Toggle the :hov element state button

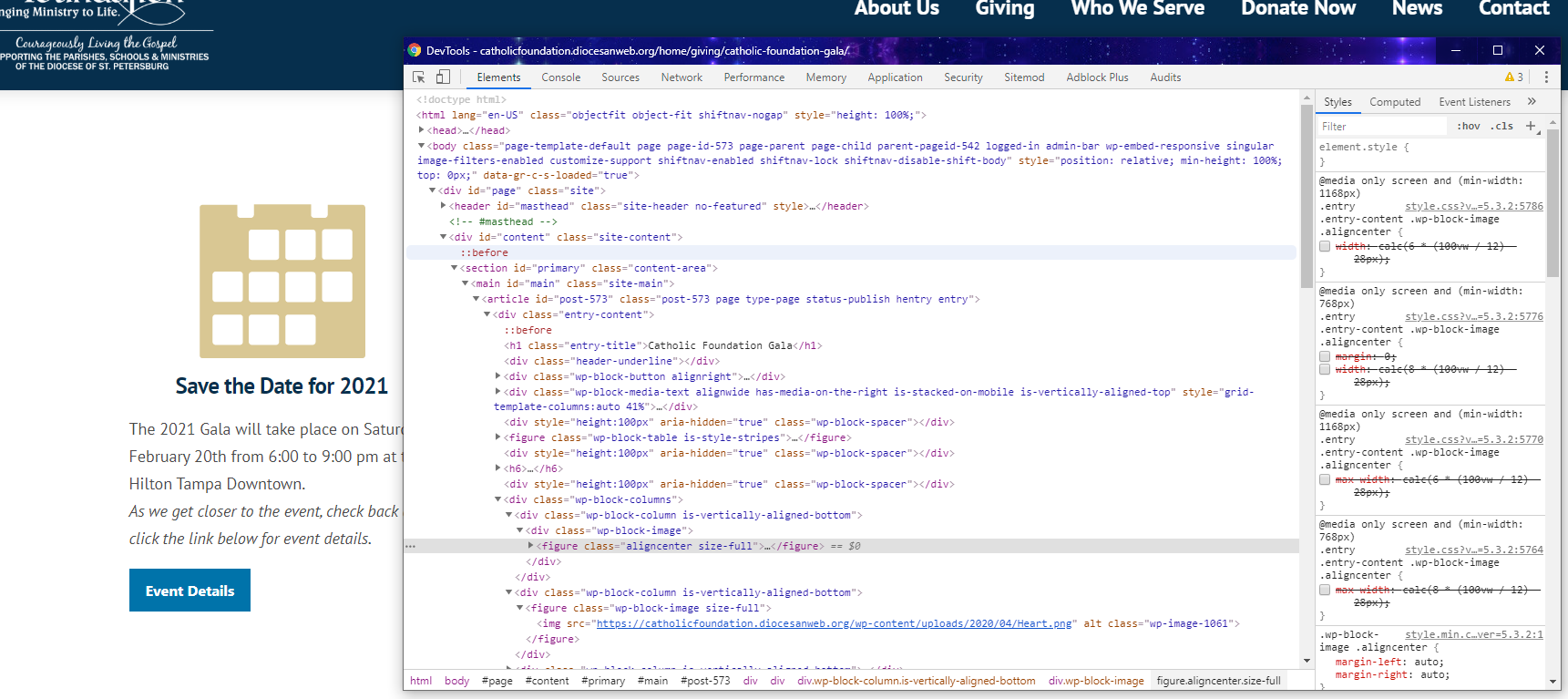1468,127
